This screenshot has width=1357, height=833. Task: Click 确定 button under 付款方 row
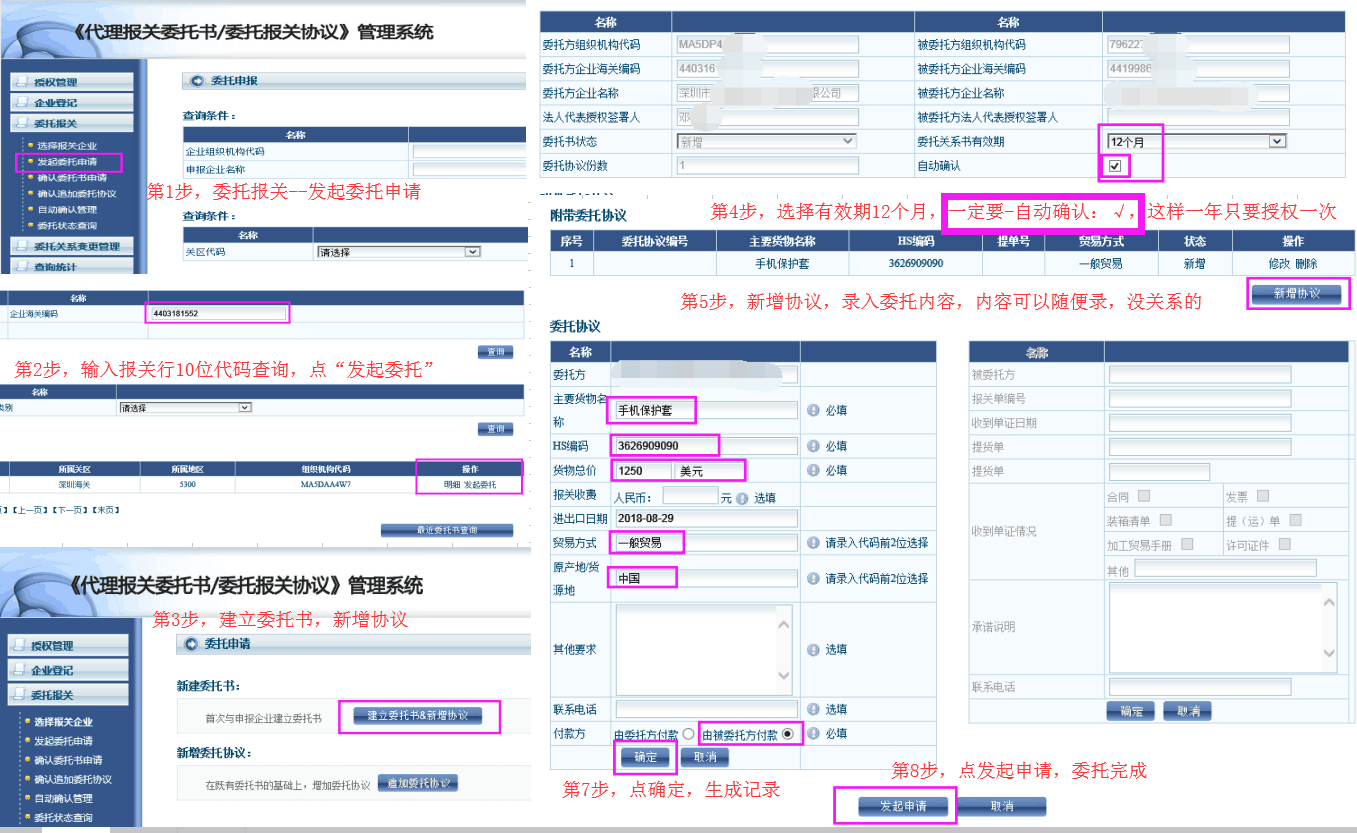(x=646, y=757)
